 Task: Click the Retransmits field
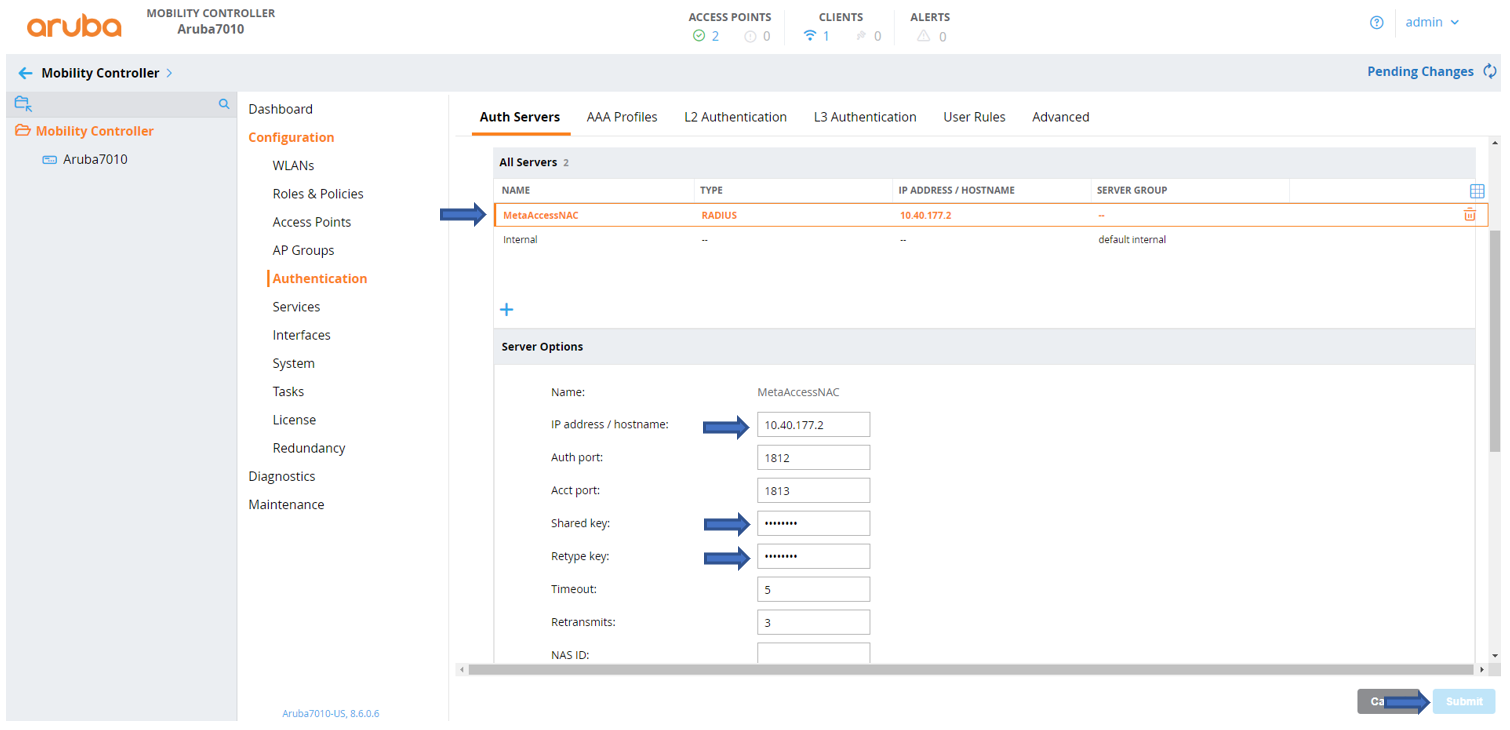click(x=813, y=622)
